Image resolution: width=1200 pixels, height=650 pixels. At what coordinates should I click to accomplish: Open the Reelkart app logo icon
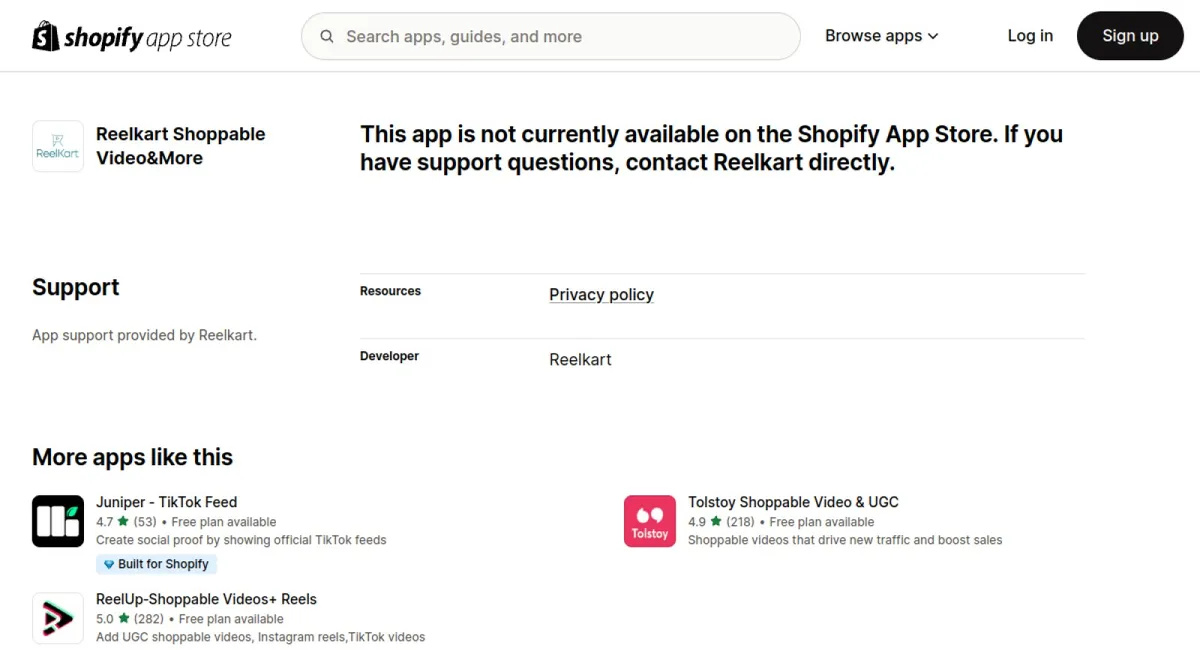(x=58, y=146)
